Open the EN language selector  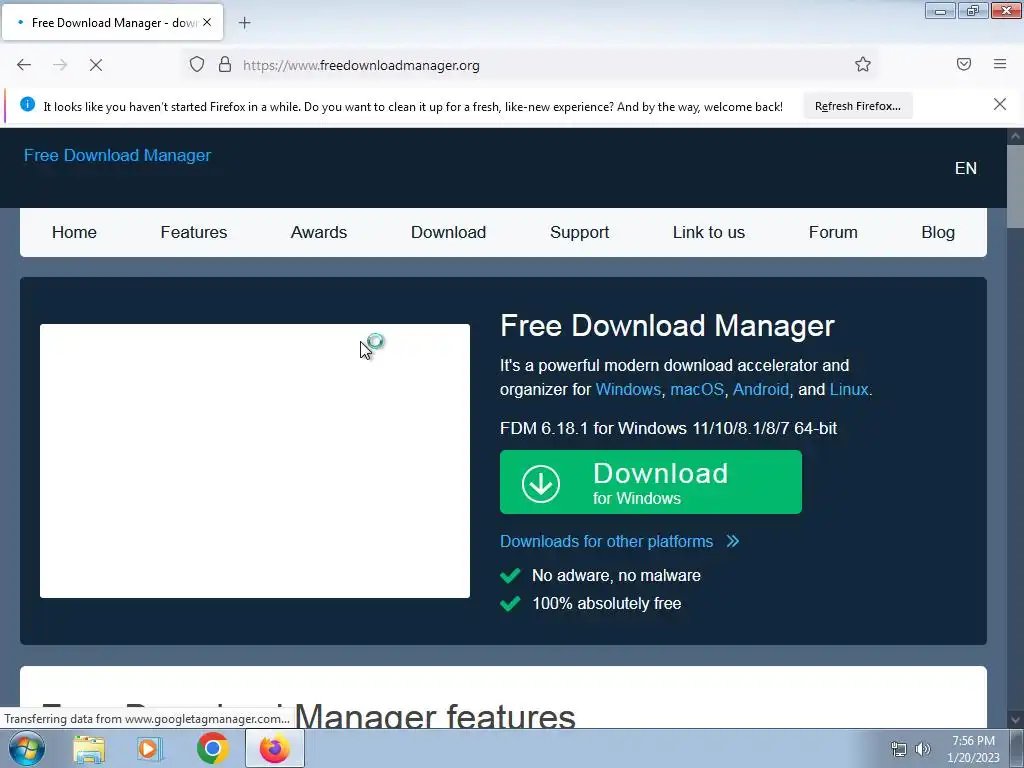coord(966,168)
